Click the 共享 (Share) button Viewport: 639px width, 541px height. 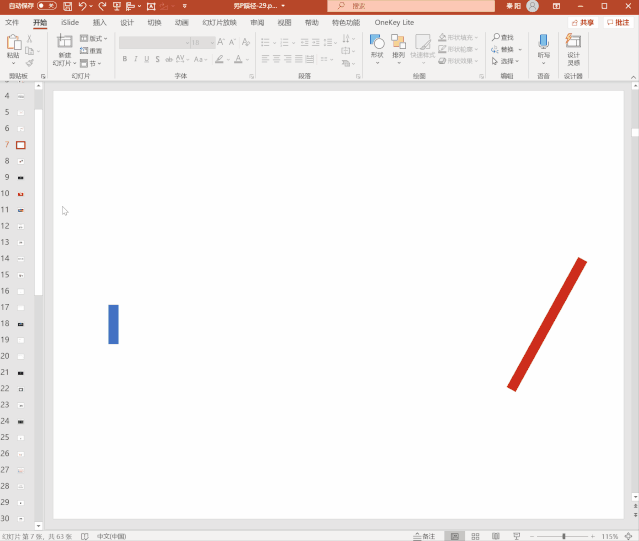click(582, 22)
